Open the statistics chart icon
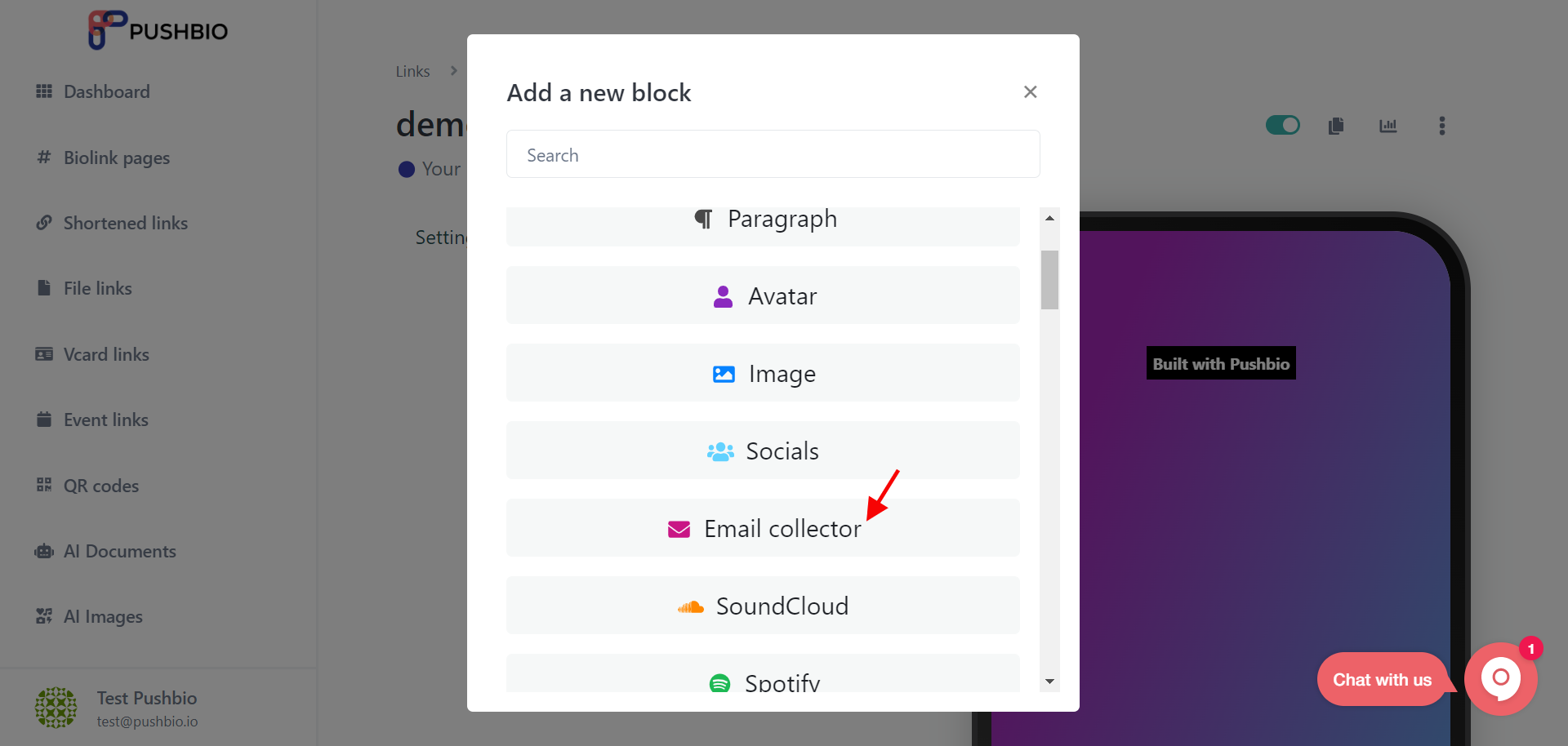1568x746 pixels. click(1388, 126)
